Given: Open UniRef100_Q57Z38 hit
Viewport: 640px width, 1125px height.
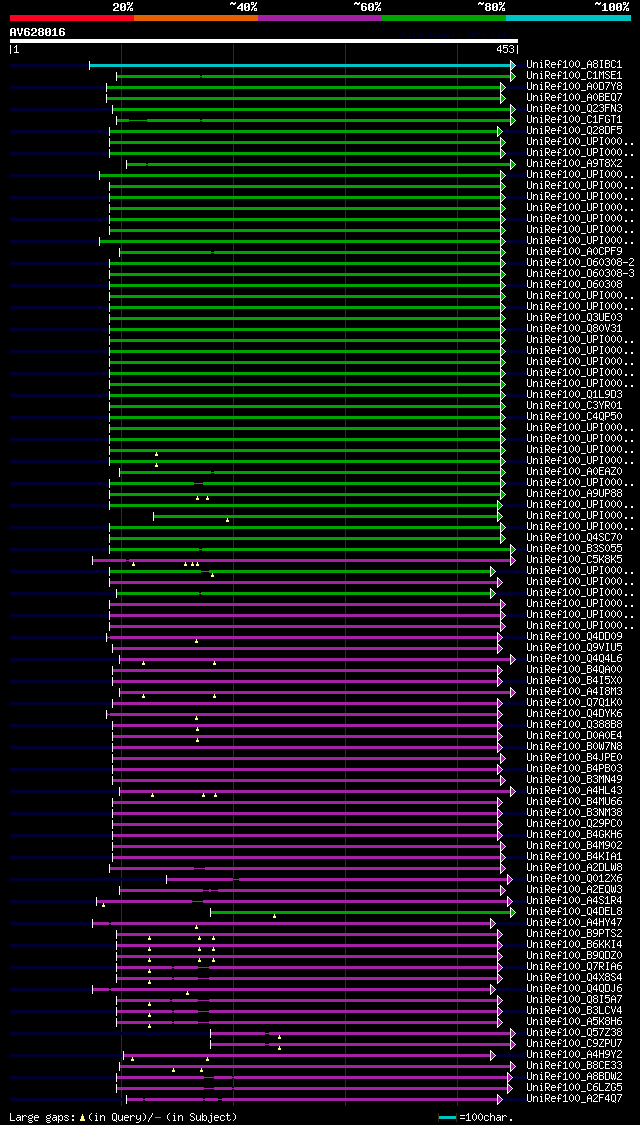Looking at the screenshot, I should 574,1032.
